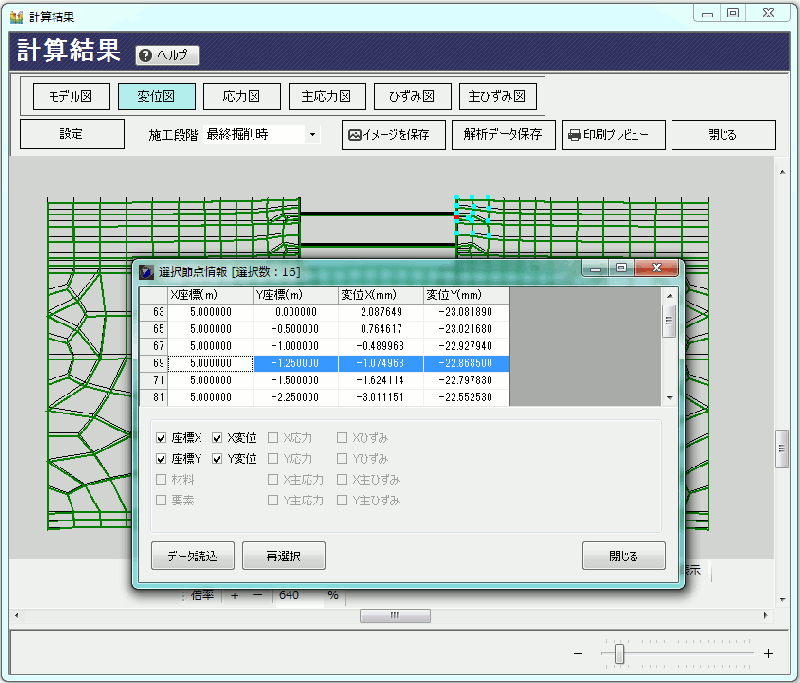Viewport: 800px width, 683px height.
Task: Toggle the X主応力 checkbox
Action: pos(273,479)
